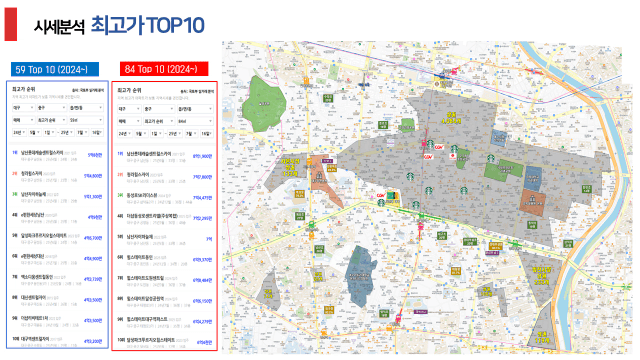Open the 대구 city dropdown in 59 panel
This screenshot has width=640, height=360.
(x=23, y=108)
